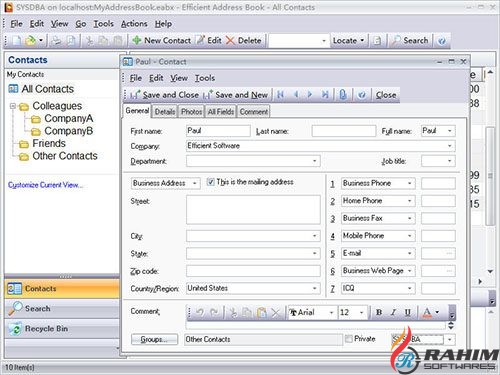The width and height of the screenshot is (500, 375).
Task: Click the Search button in main toolbar
Action: tap(411, 41)
